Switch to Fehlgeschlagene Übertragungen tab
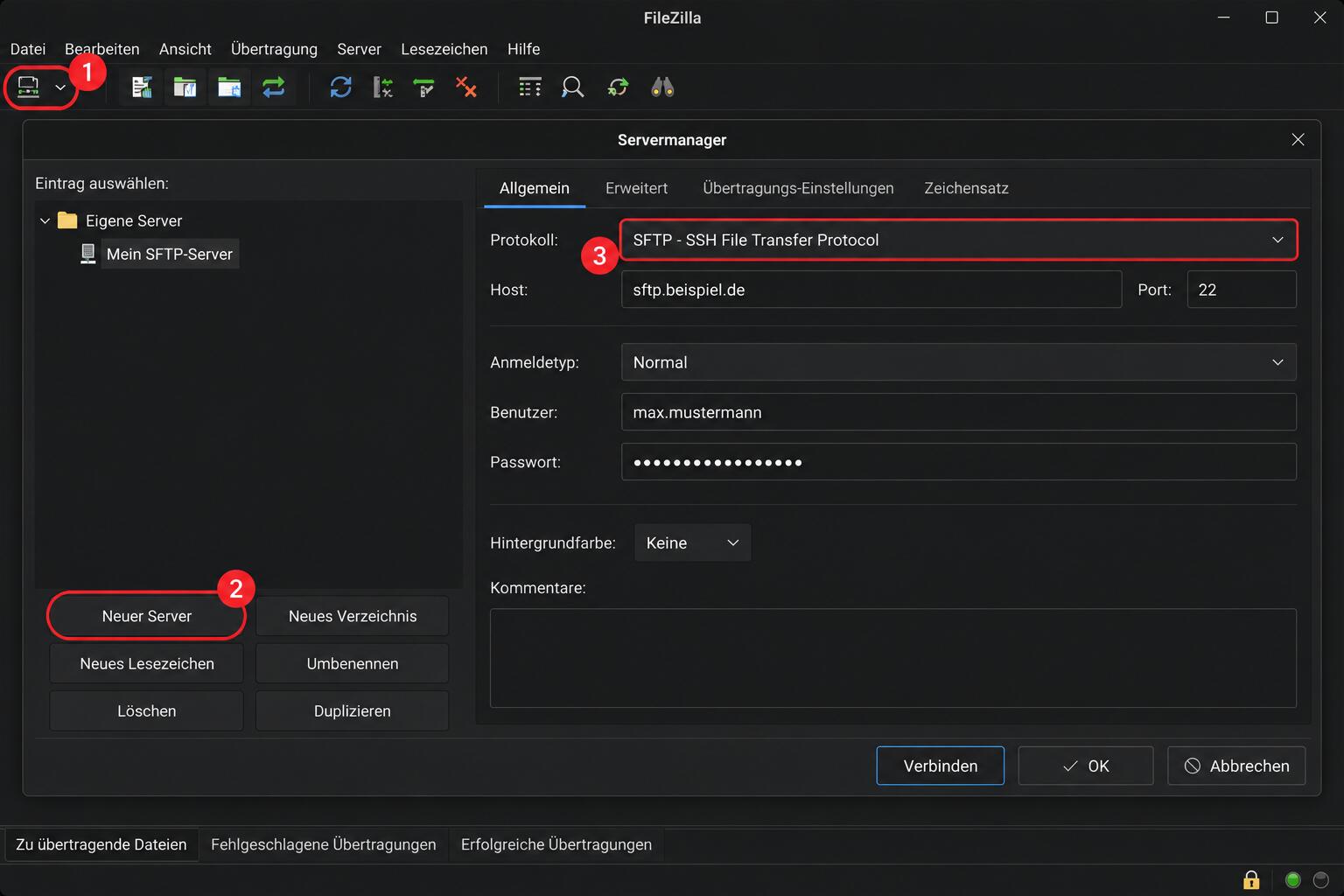 tap(324, 844)
